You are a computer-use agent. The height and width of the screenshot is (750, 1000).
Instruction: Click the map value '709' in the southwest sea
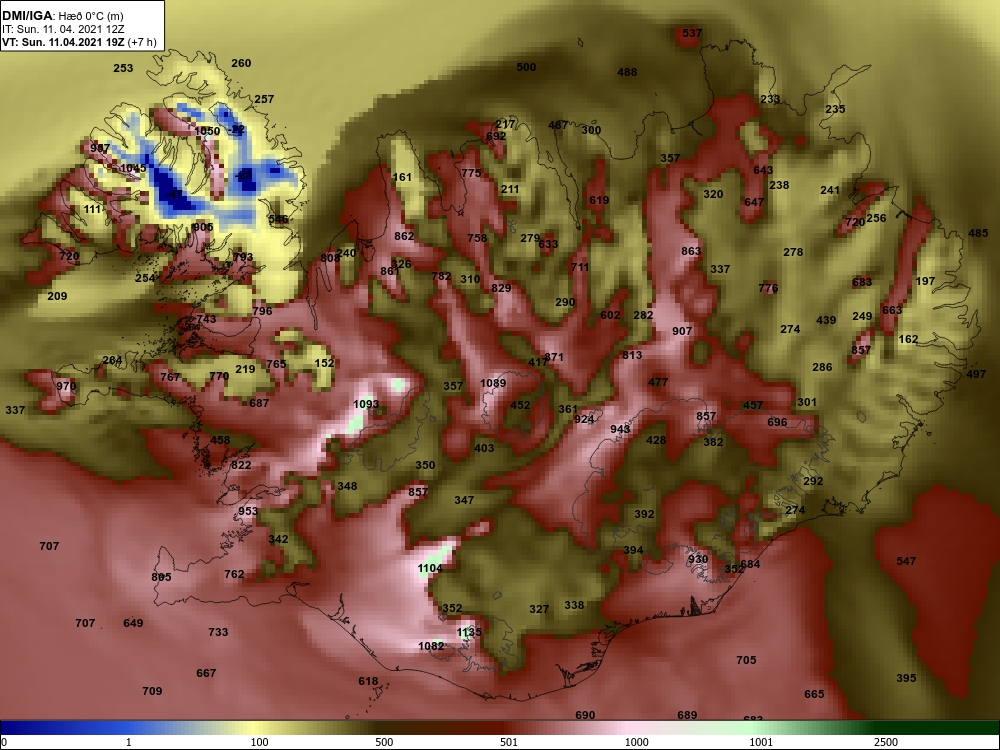[152, 691]
